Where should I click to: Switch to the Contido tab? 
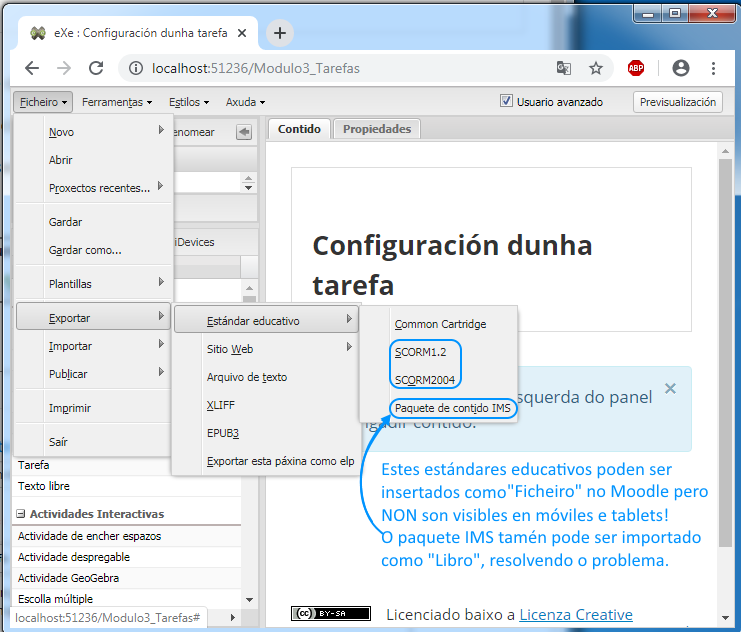pyautogui.click(x=299, y=129)
